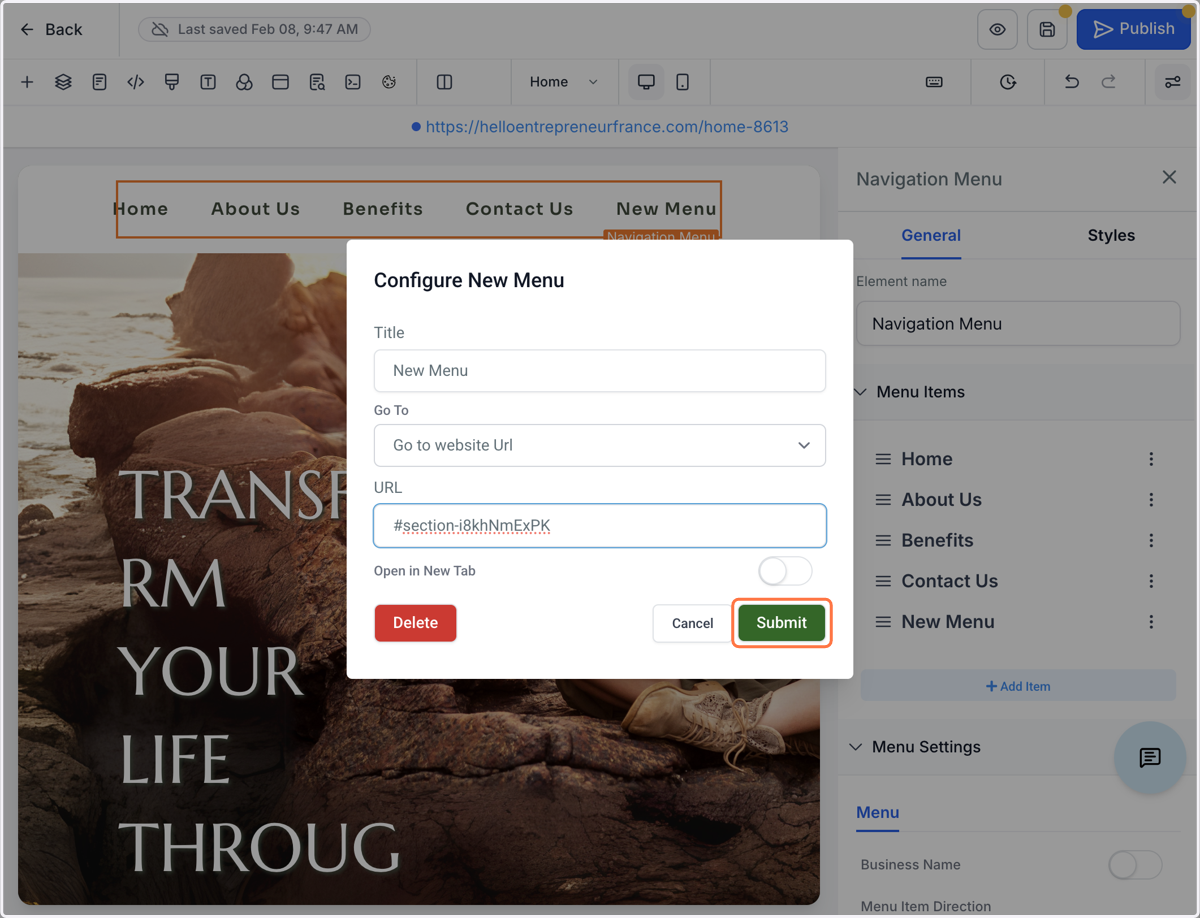Open the layers stack icon
The width and height of the screenshot is (1200, 918).
coord(63,82)
